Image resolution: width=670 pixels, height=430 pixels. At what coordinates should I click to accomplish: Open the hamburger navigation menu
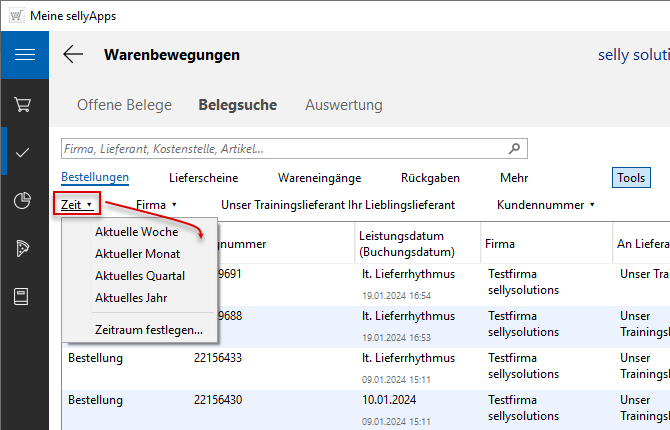pyautogui.click(x=24, y=54)
